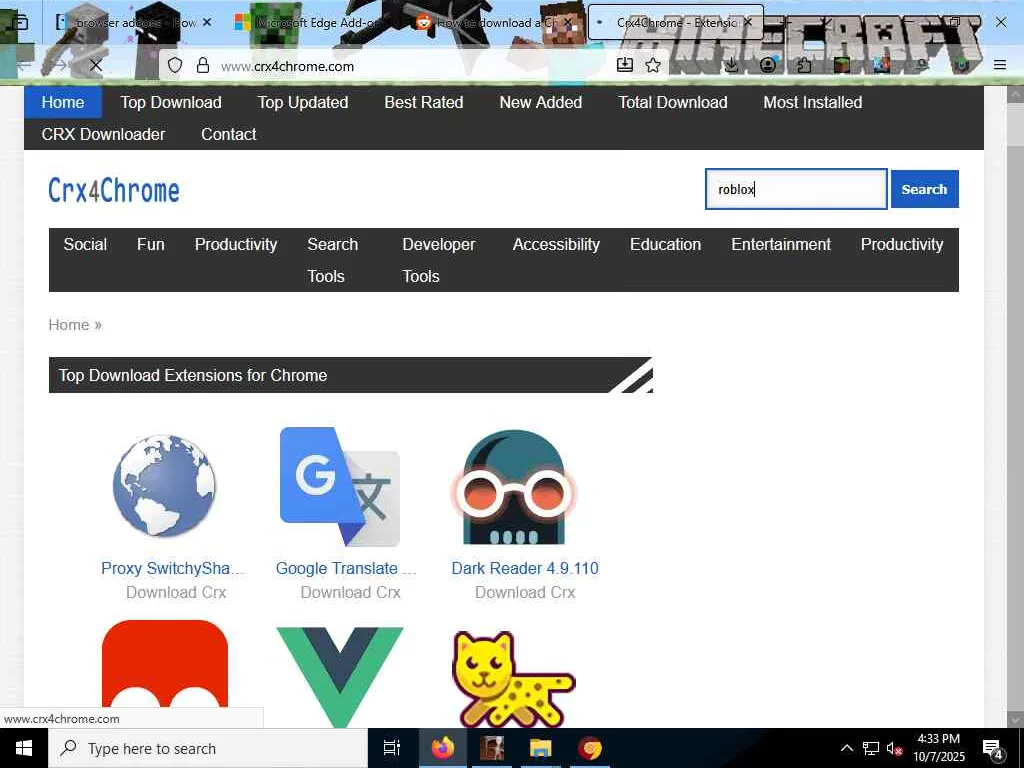
Task: Open the green V logo extension icon
Action: click(340, 677)
